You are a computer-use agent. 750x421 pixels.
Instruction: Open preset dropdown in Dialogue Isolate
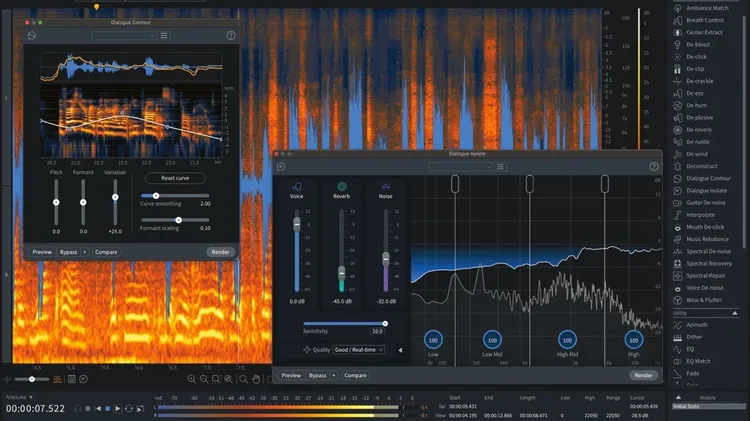pyautogui.click(x=460, y=166)
